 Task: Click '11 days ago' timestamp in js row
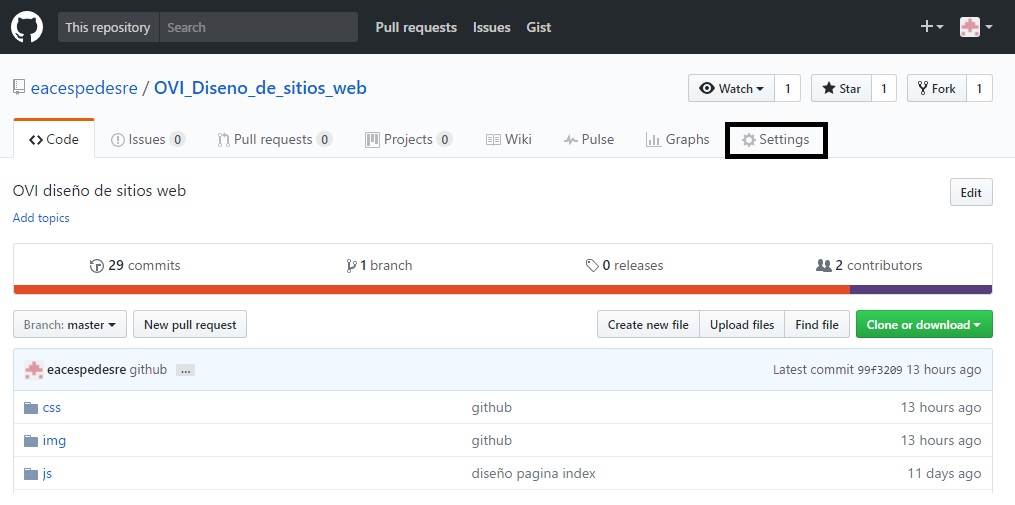tap(944, 473)
